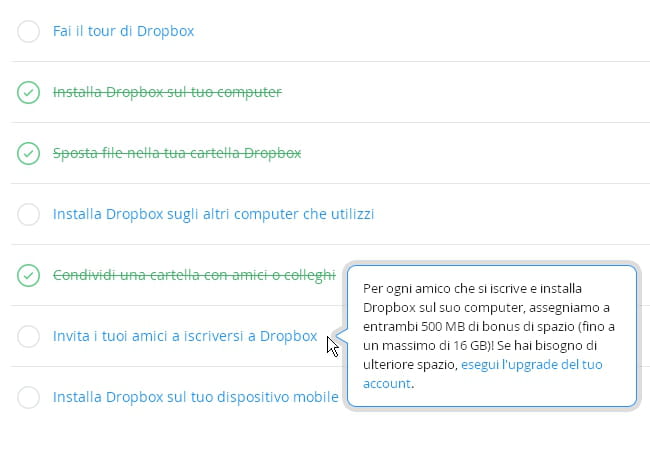This screenshot has width=650, height=450.
Task: Click empty circle beside "Installa Dropbox sul tuo dispositivo mobile"
Action: 29,398
